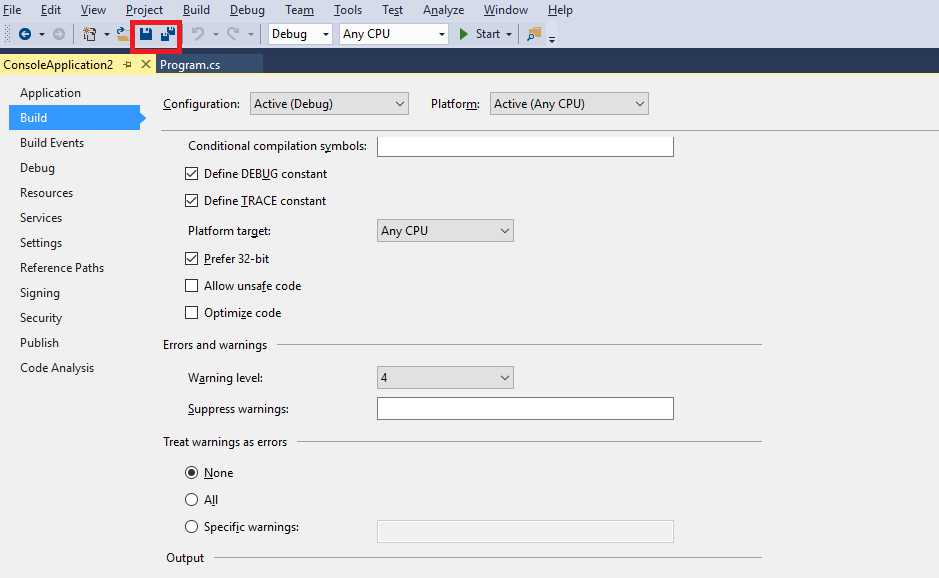Image resolution: width=939 pixels, height=578 pixels.
Task: Open the Redo history dropdown arrow
Action: click(250, 34)
